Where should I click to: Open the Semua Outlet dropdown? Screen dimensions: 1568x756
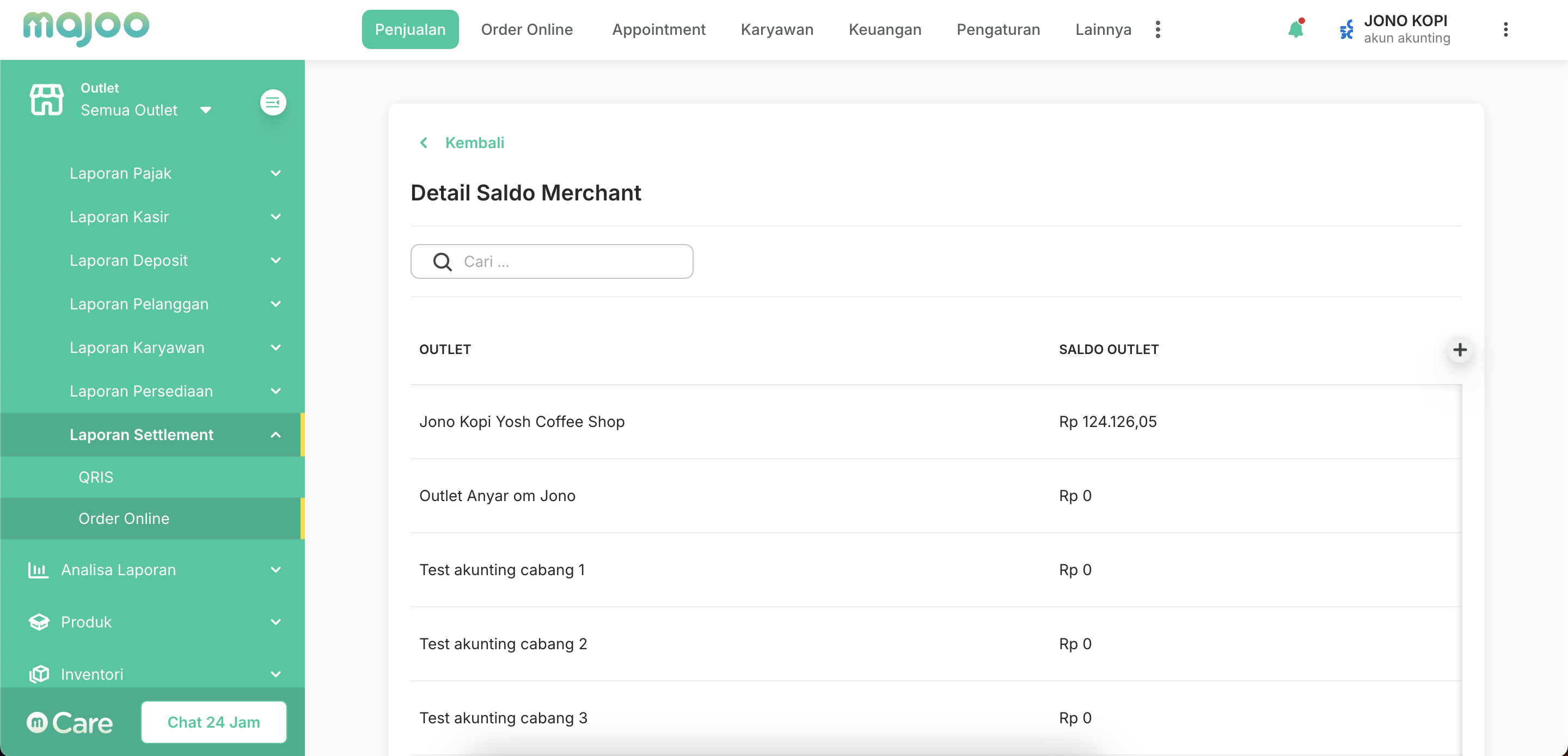(x=146, y=110)
